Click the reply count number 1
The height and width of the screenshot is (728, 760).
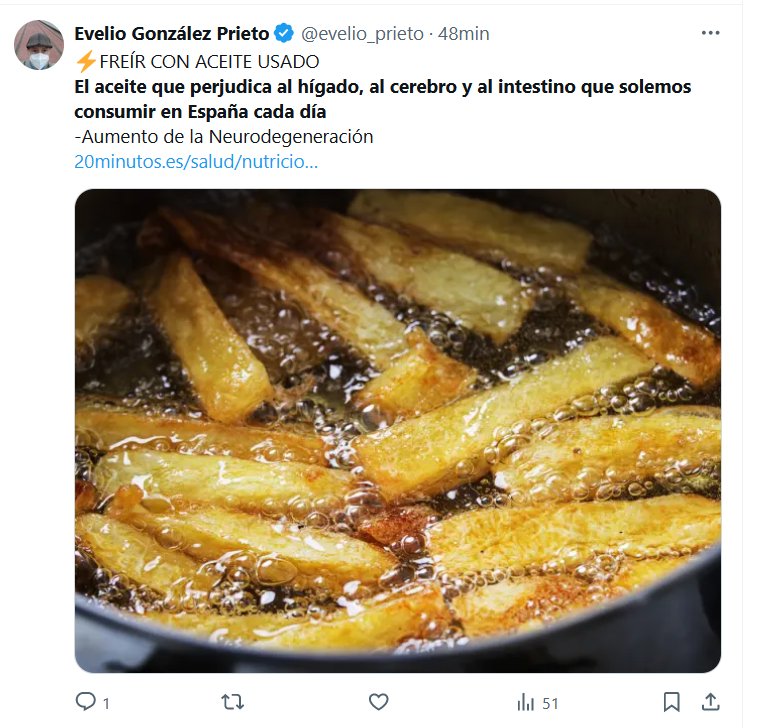106,703
